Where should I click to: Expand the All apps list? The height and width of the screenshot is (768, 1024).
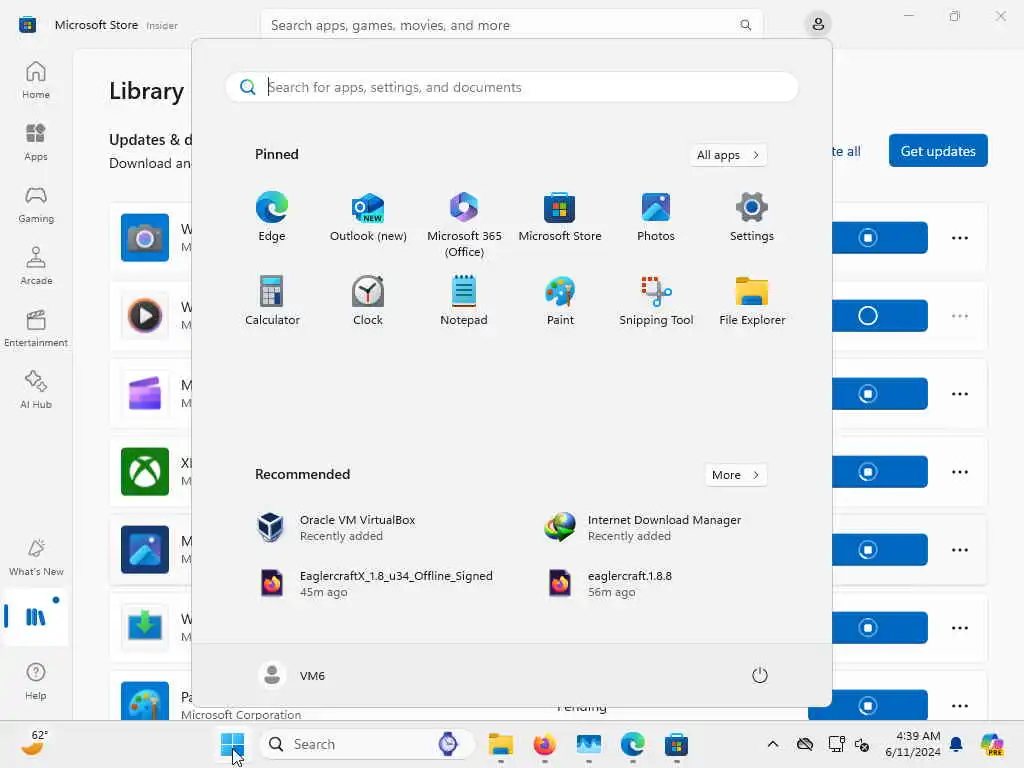point(728,155)
